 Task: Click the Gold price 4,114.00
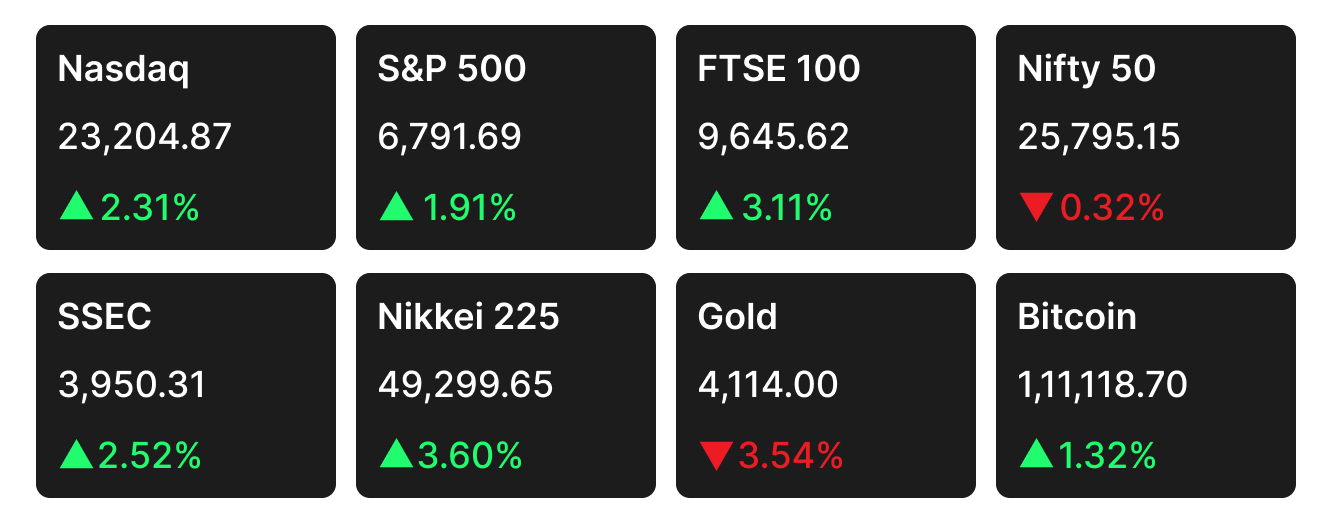[768, 384]
